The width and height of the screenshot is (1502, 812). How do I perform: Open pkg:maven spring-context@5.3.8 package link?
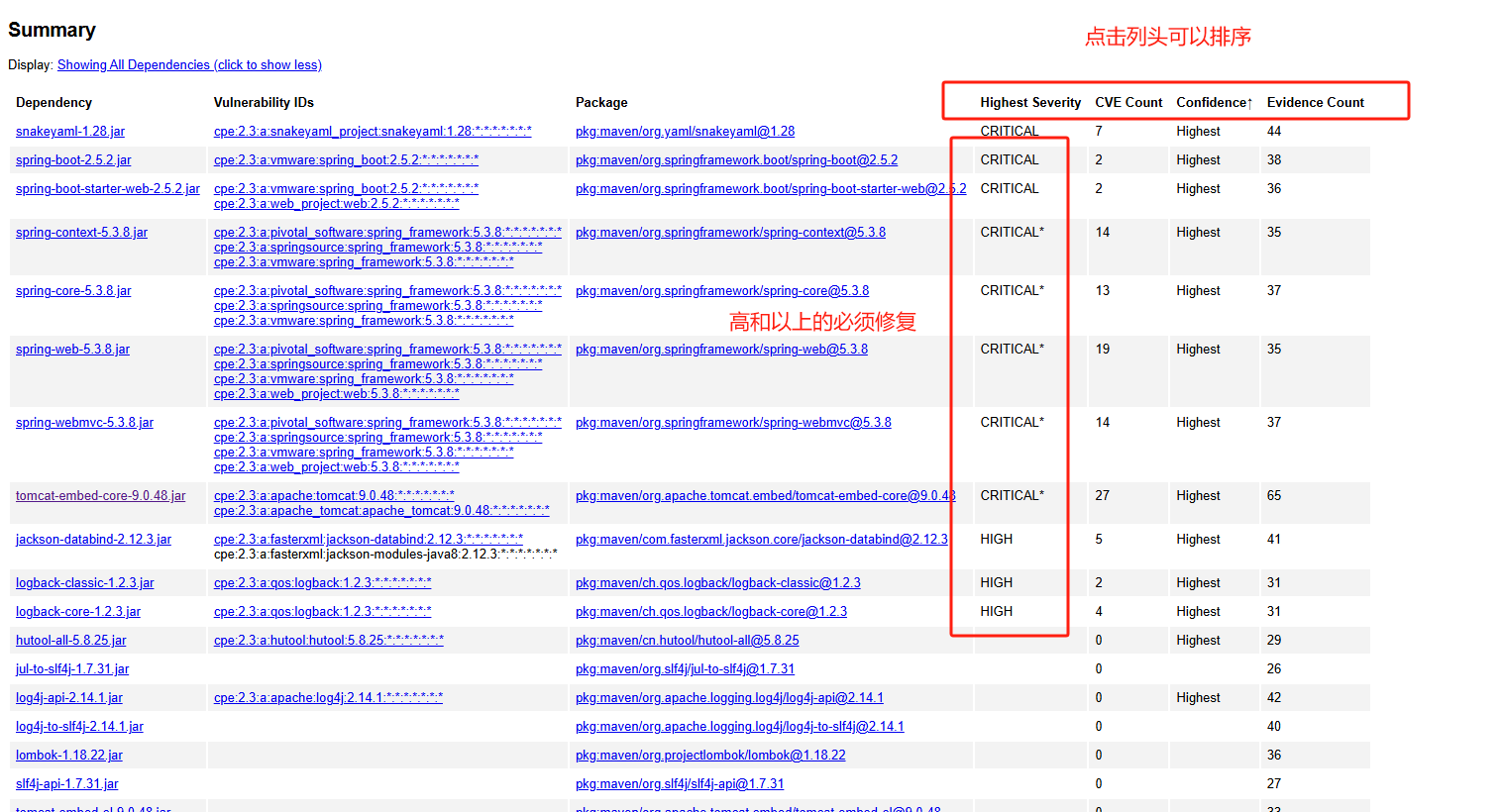click(730, 233)
